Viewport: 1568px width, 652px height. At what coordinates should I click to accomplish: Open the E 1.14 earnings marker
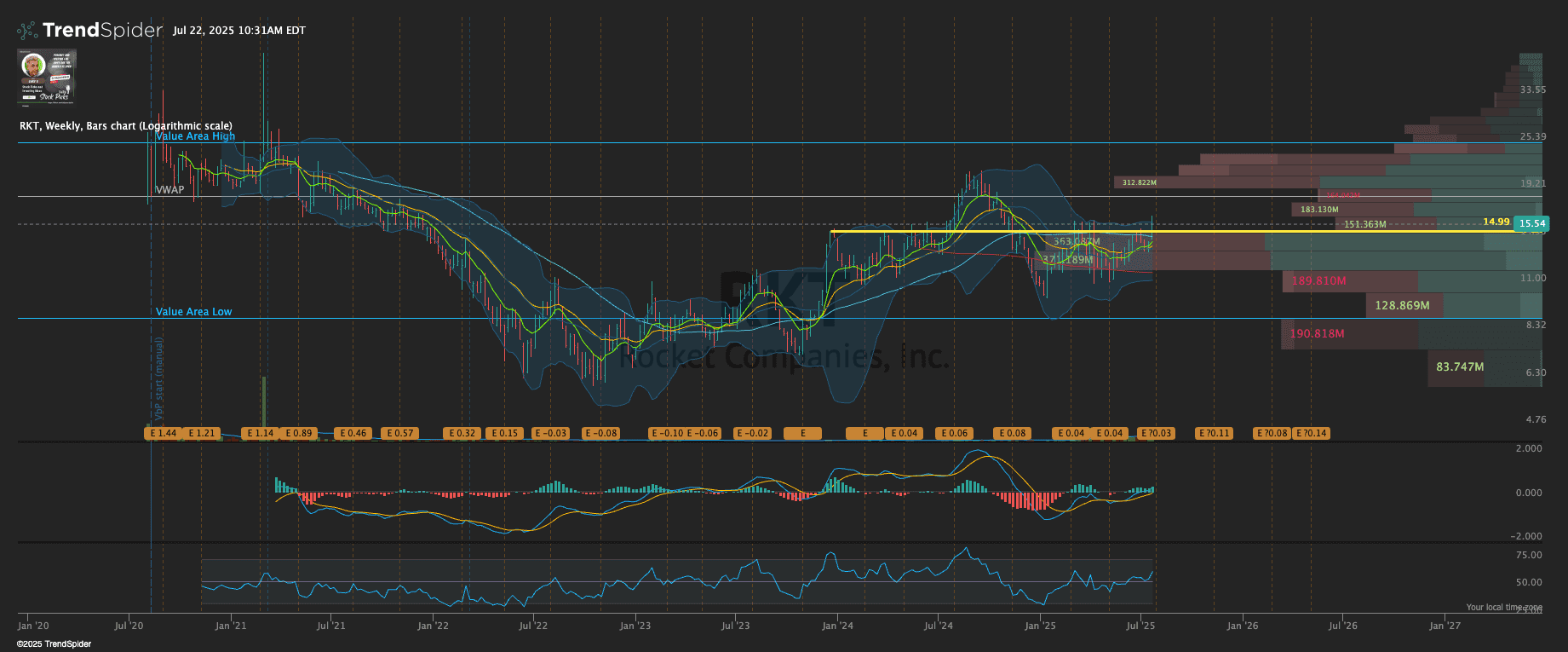[x=260, y=433]
